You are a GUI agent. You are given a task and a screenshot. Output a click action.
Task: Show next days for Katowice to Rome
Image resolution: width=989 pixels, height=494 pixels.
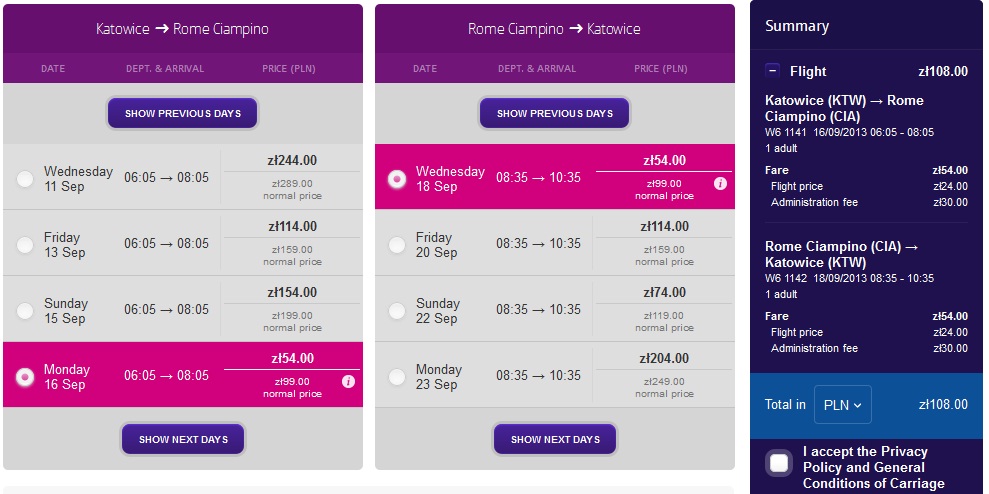pyautogui.click(x=183, y=439)
